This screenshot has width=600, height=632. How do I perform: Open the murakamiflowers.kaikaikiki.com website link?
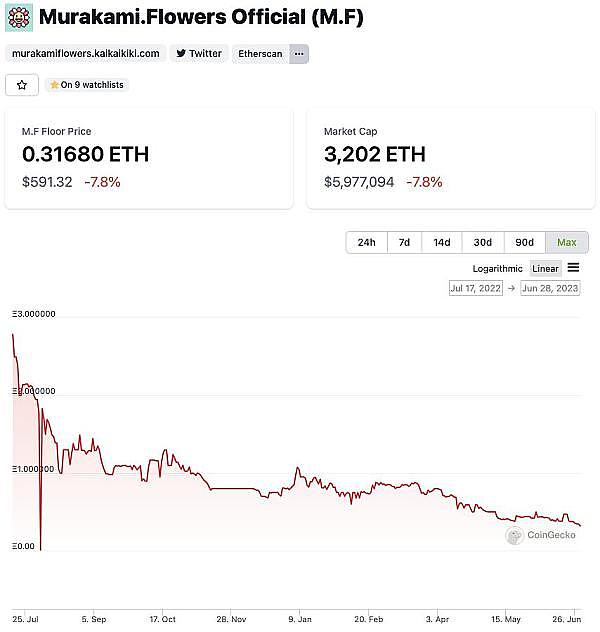click(85, 54)
